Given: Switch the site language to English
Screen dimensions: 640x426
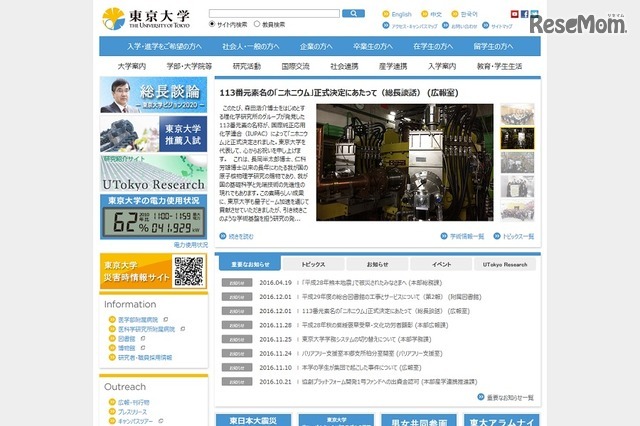Looking at the screenshot, I should click(x=401, y=14).
